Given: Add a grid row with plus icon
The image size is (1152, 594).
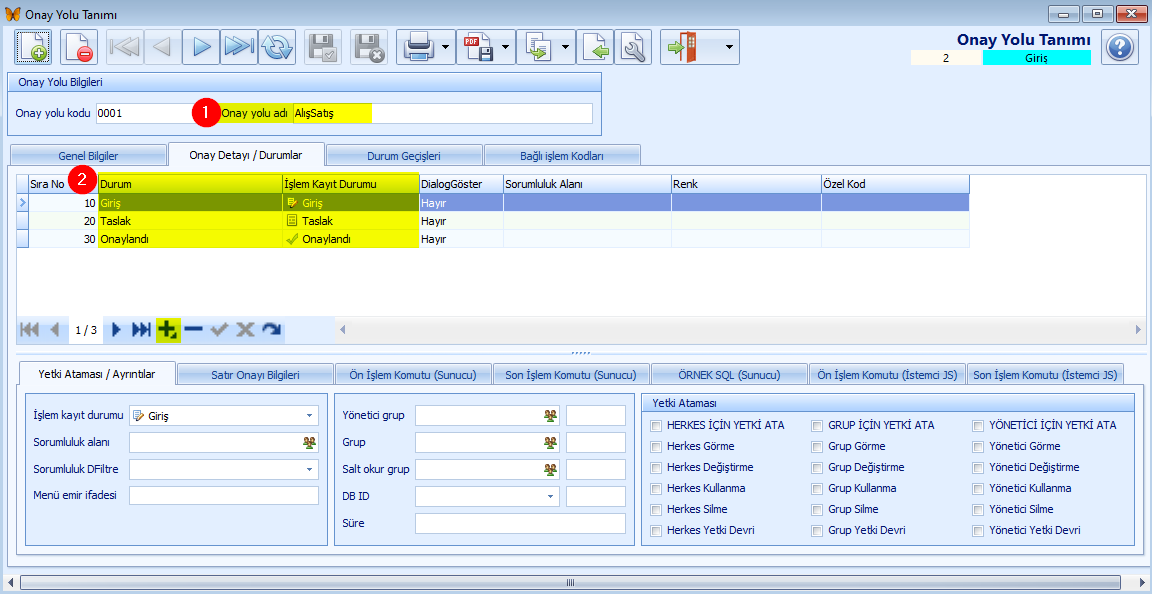Looking at the screenshot, I should (167, 329).
